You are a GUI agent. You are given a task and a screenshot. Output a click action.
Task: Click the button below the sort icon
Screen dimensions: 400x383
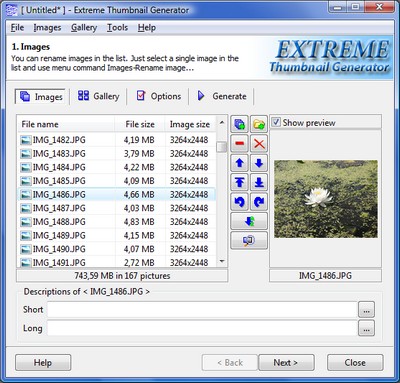pyautogui.click(x=249, y=240)
